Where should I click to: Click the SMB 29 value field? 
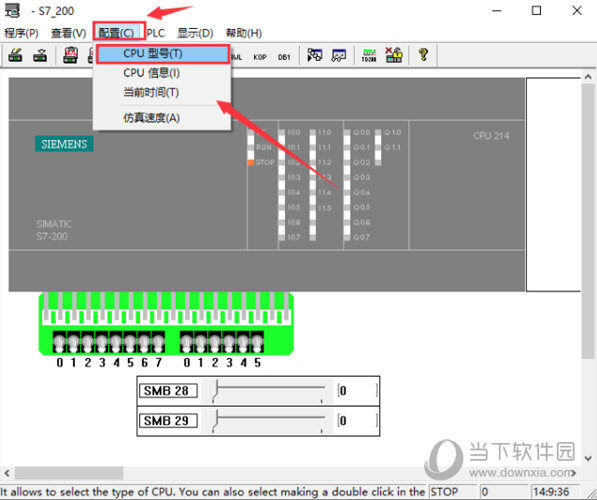point(357,421)
